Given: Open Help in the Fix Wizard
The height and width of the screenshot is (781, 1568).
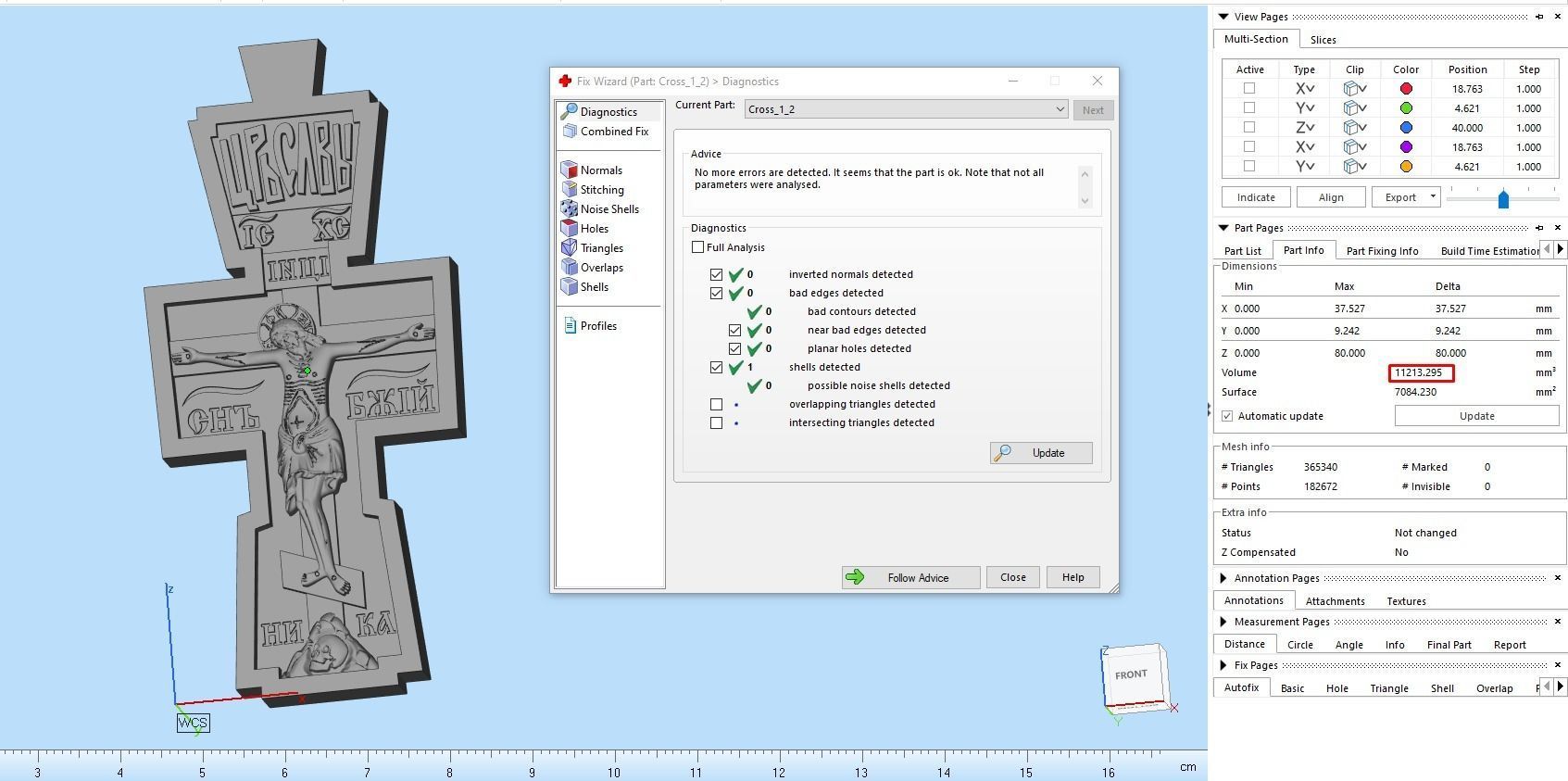Looking at the screenshot, I should click(x=1073, y=577).
